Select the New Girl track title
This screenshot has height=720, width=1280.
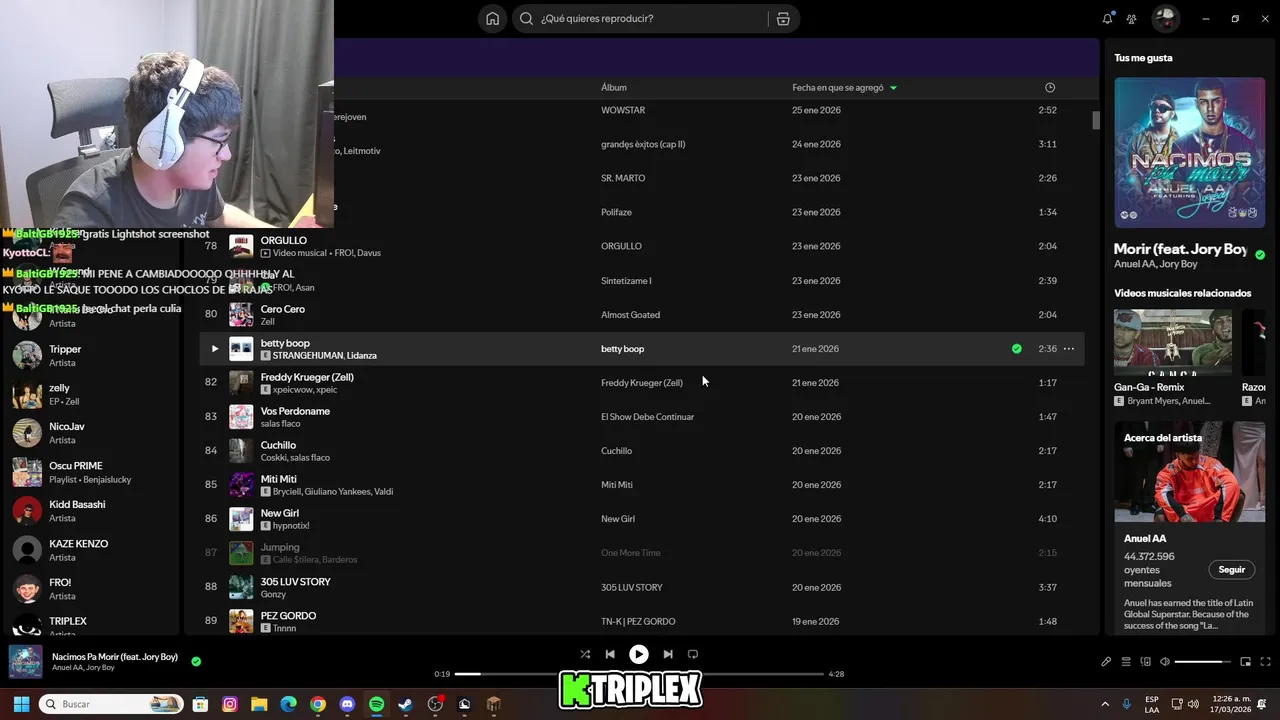pos(280,513)
